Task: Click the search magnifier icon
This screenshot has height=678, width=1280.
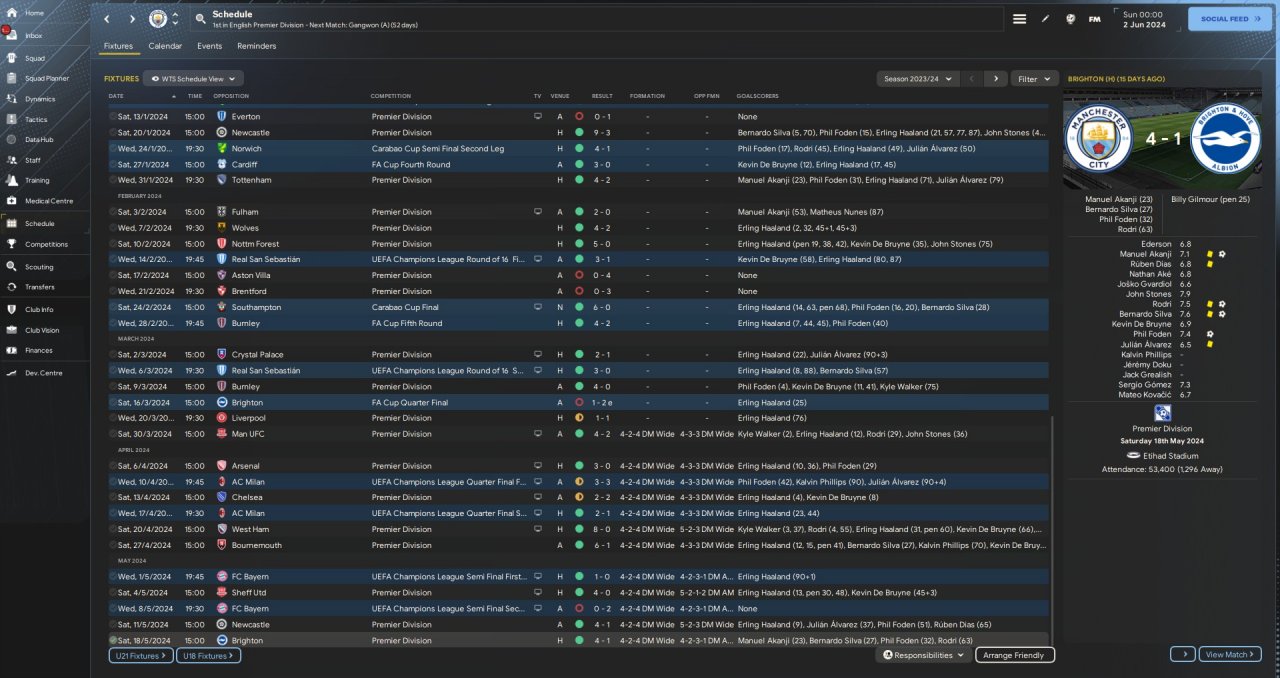Action: point(200,19)
